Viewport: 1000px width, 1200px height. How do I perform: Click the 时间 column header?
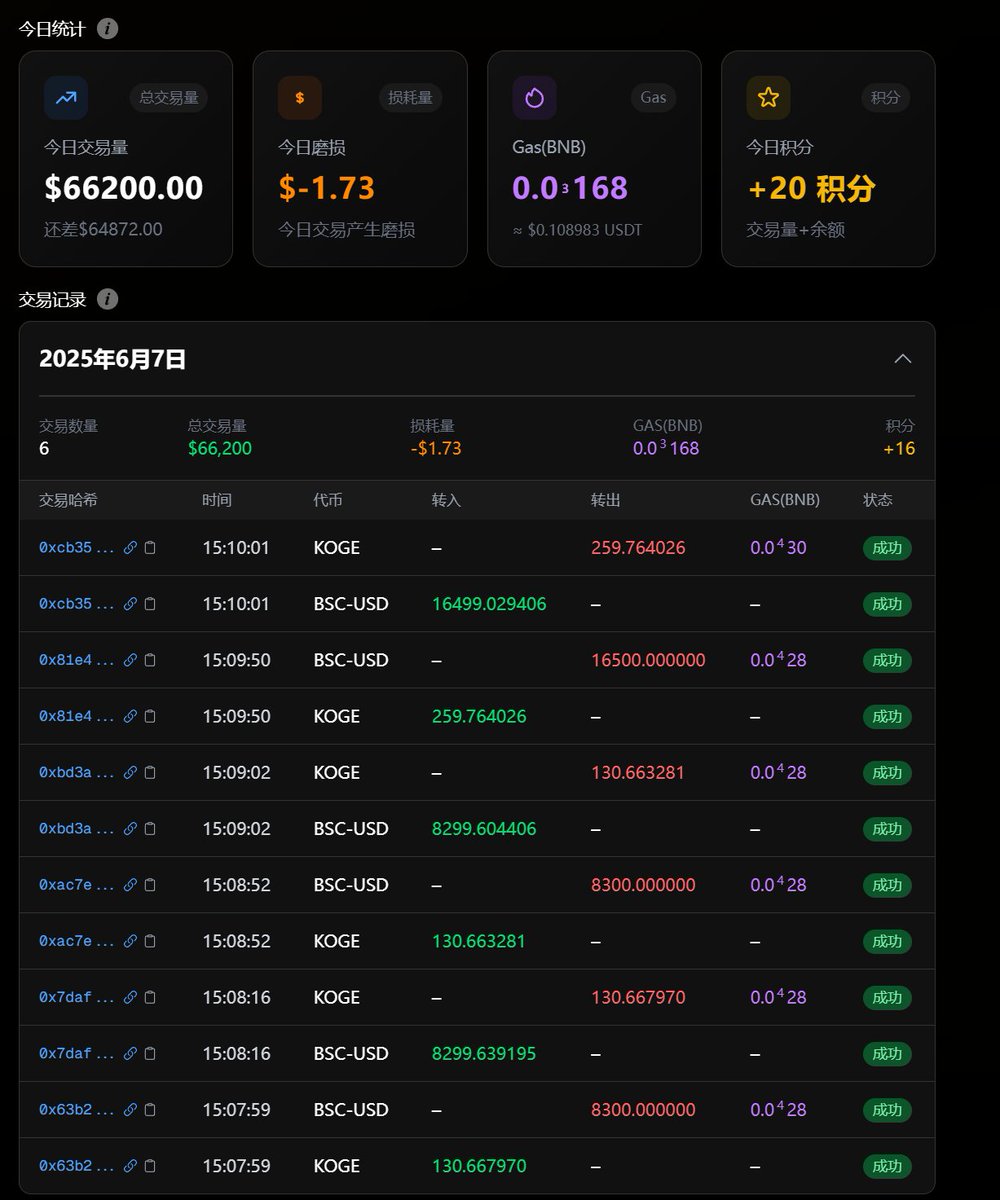(x=217, y=500)
